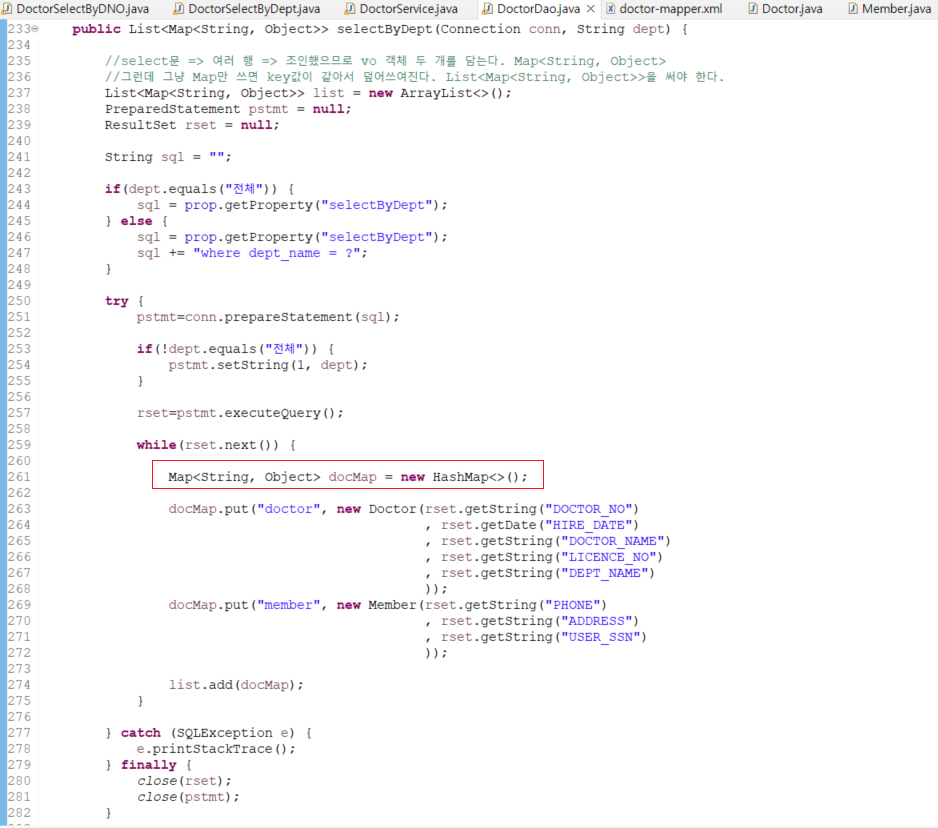Click line number 243 in the gutter
This screenshot has height=828, width=938.
point(19,189)
